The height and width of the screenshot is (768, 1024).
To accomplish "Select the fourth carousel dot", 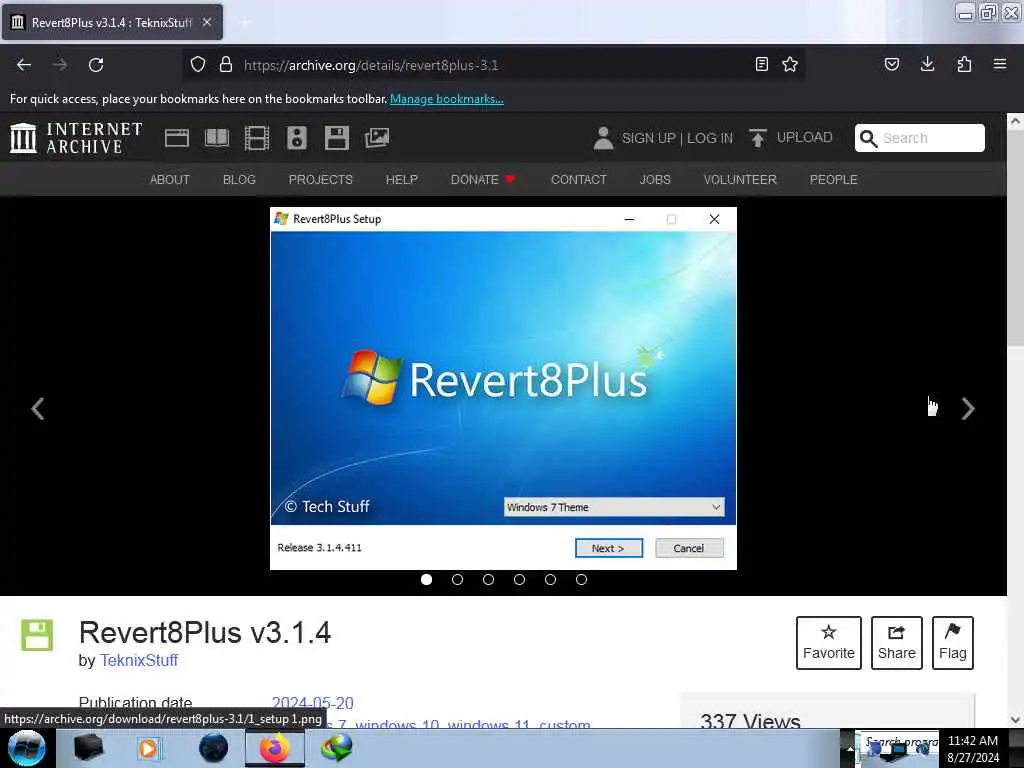I will pos(519,579).
